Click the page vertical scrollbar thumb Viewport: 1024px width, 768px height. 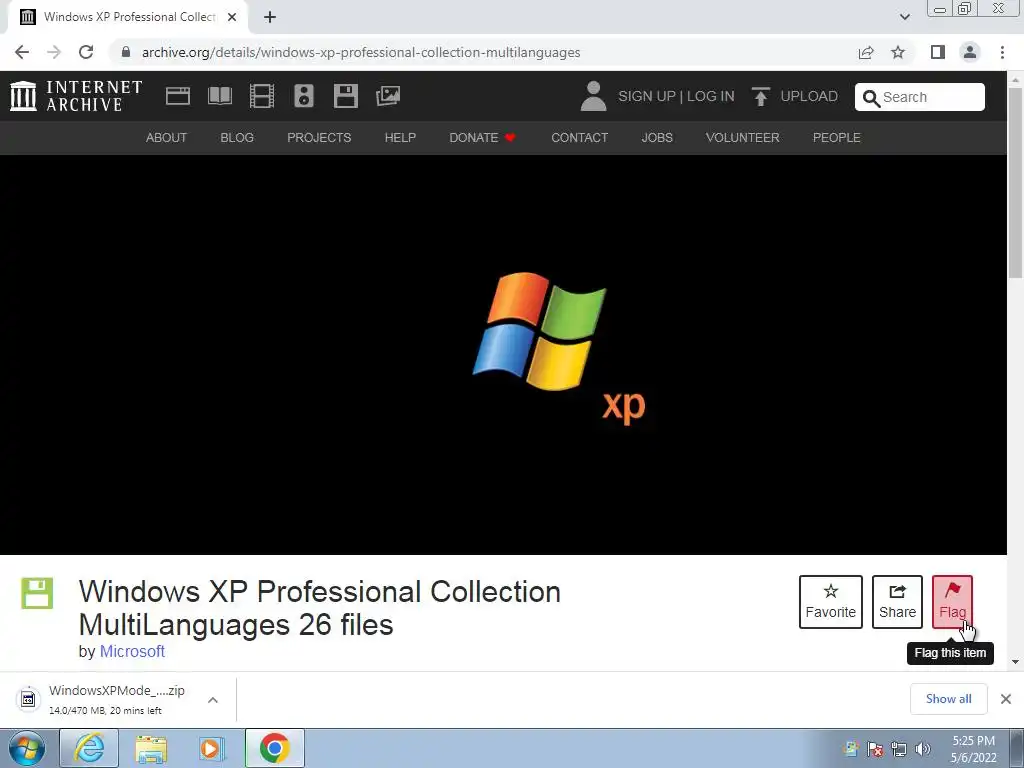[x=1016, y=183]
